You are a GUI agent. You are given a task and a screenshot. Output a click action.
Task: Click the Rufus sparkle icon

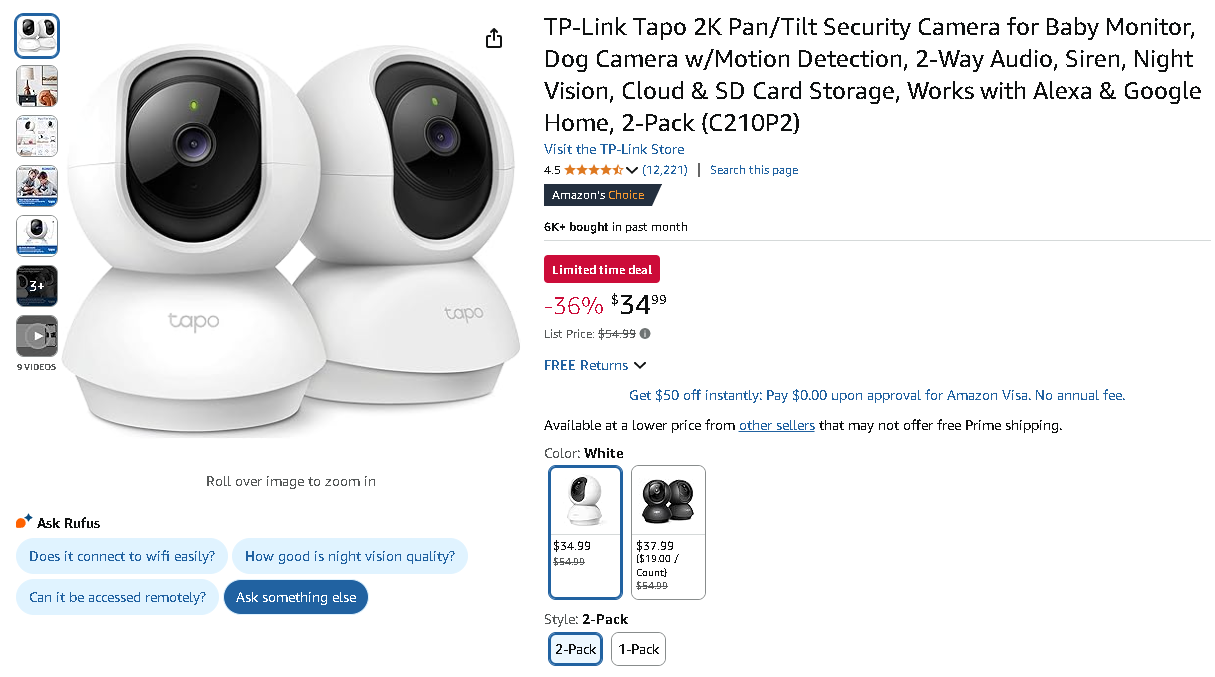[24, 522]
